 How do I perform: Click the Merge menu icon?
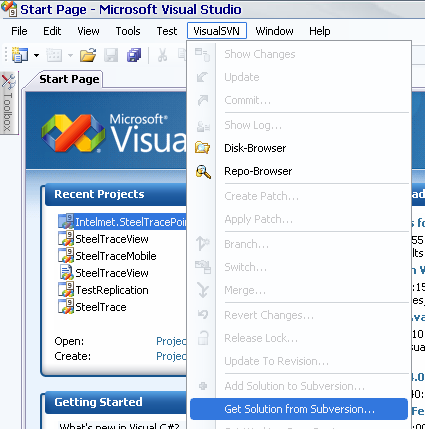pos(203,290)
